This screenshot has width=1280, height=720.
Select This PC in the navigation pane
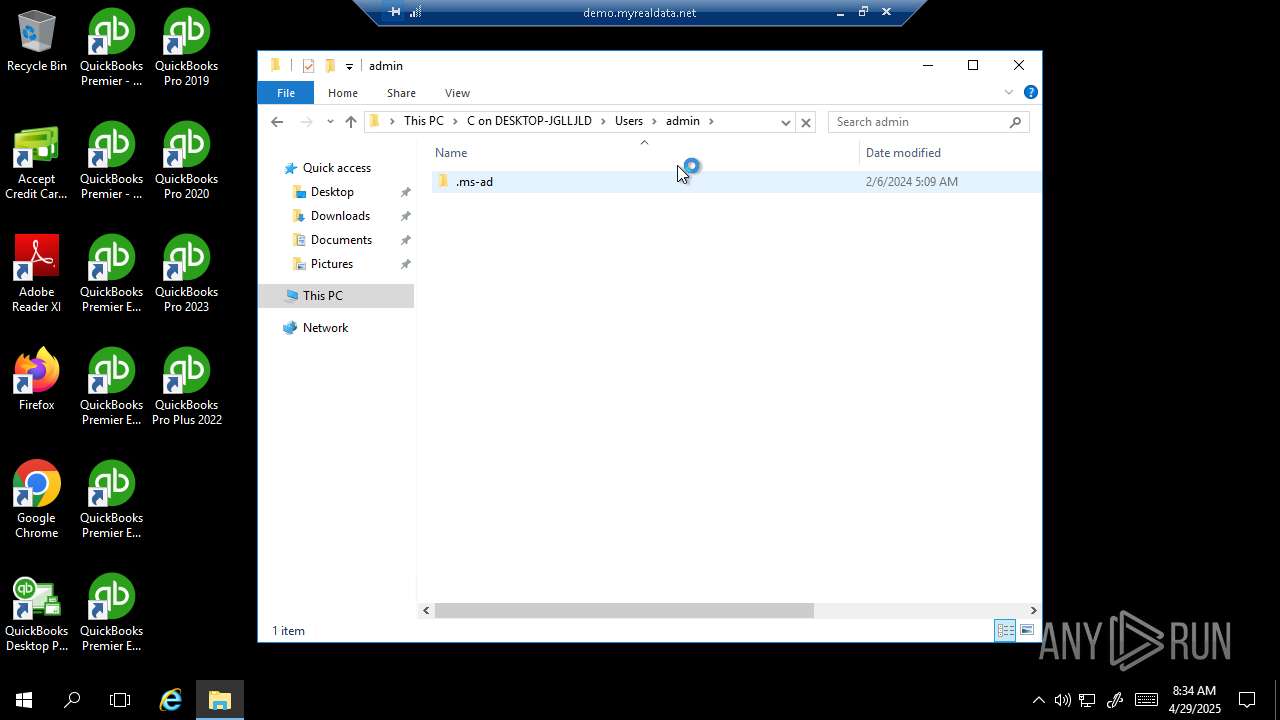pos(336,296)
